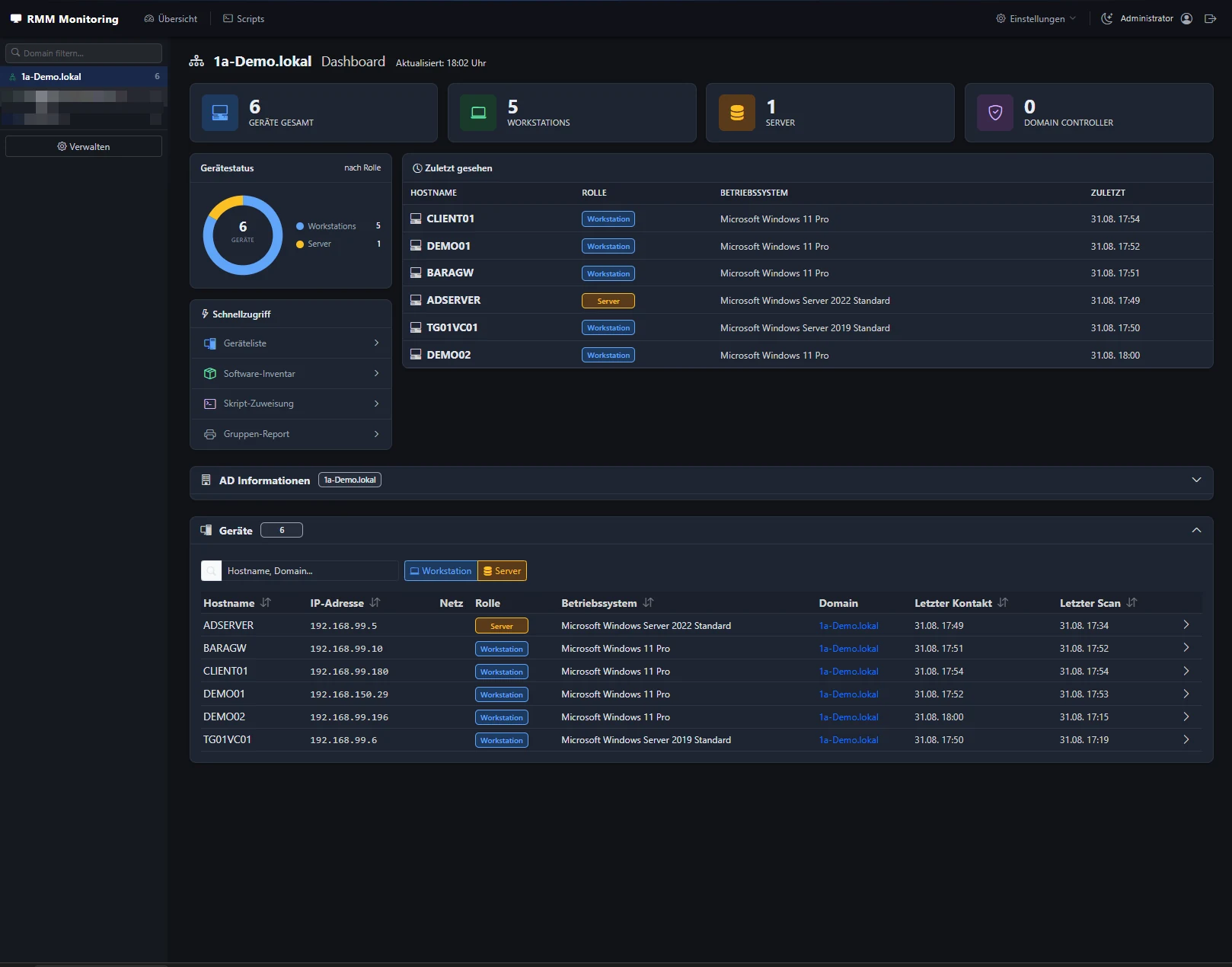Open DEMO01 row details chevron
This screenshot has height=967, width=1232.
[1186, 694]
